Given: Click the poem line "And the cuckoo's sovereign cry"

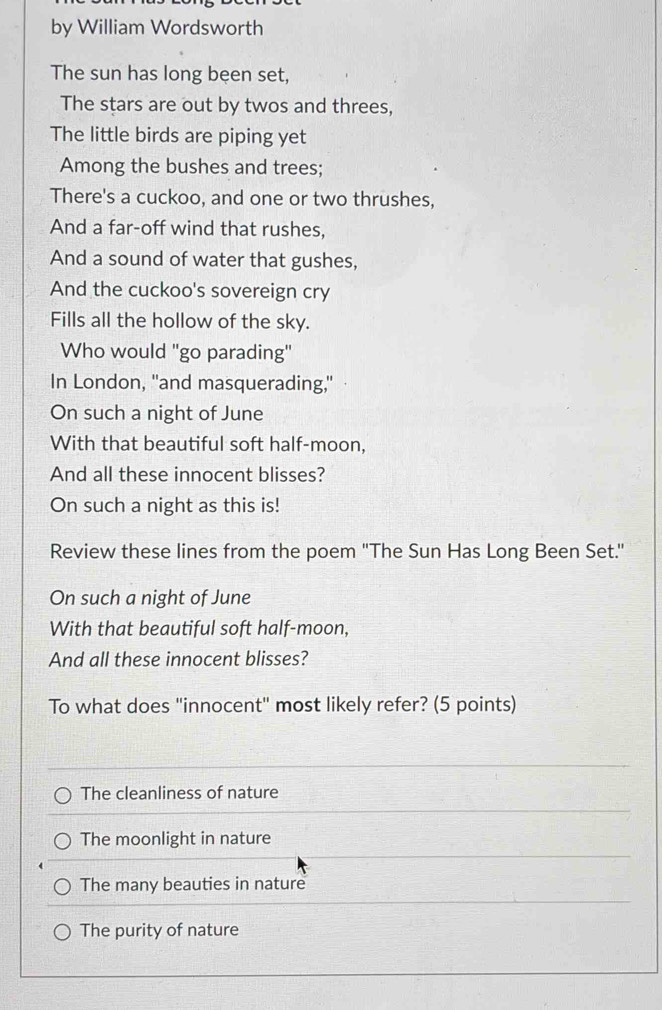Looking at the screenshot, I should pos(190,291).
